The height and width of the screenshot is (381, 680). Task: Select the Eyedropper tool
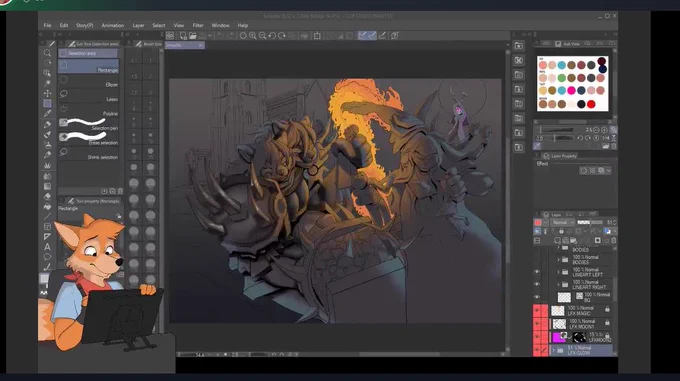click(x=47, y=114)
